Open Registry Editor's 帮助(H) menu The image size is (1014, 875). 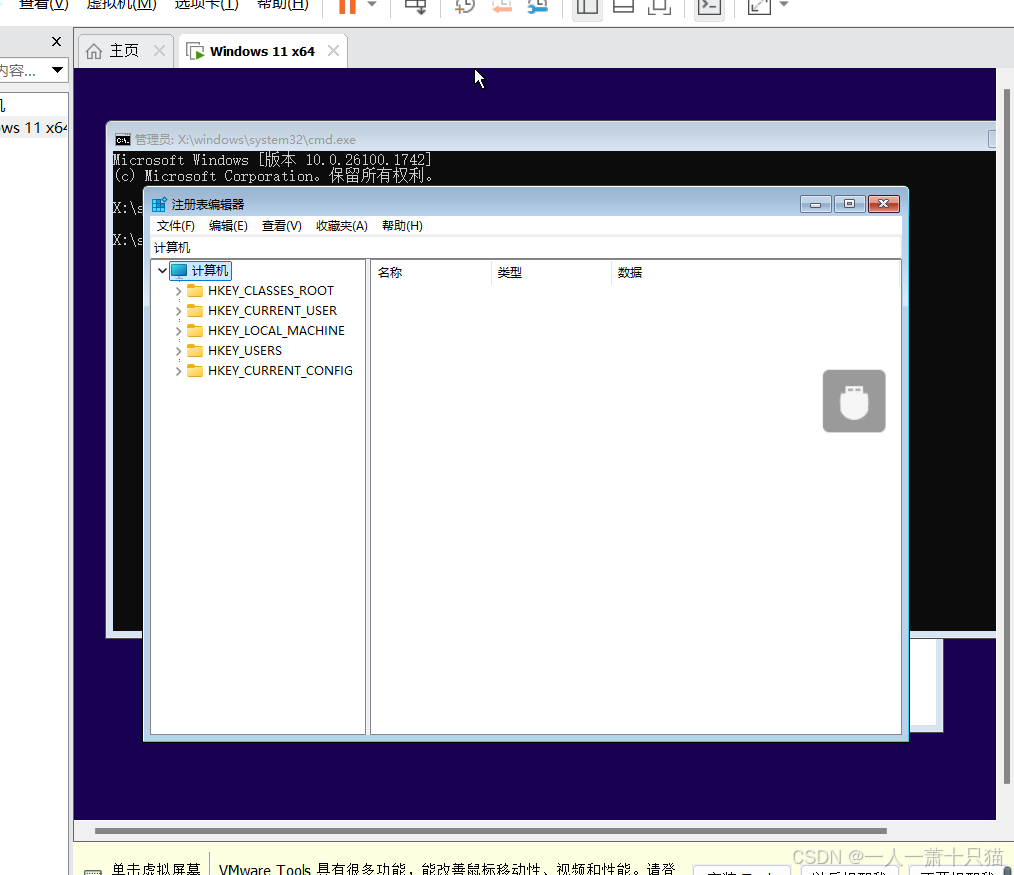click(x=402, y=226)
